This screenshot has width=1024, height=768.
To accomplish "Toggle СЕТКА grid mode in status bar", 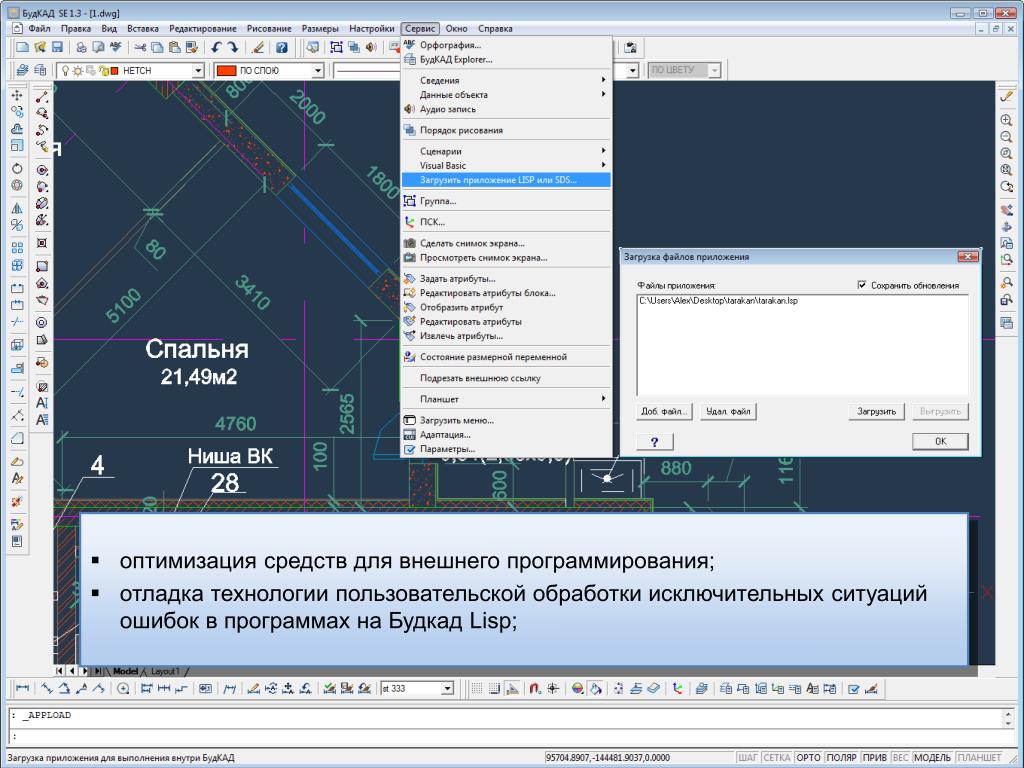I will [776, 758].
